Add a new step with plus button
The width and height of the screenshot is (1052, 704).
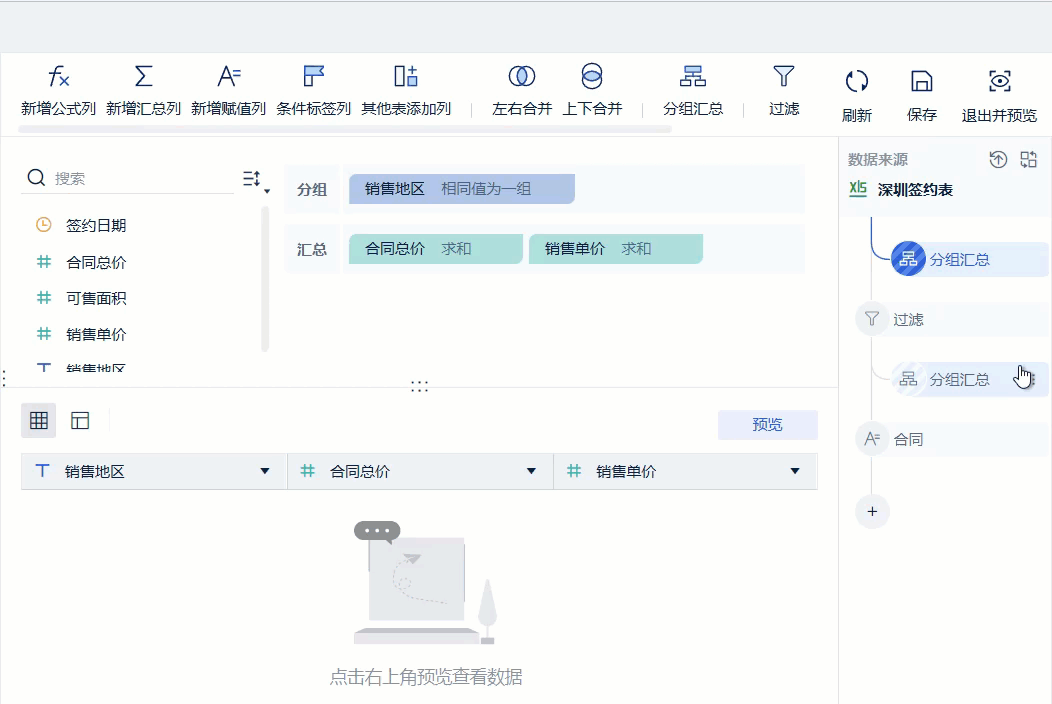point(872,511)
